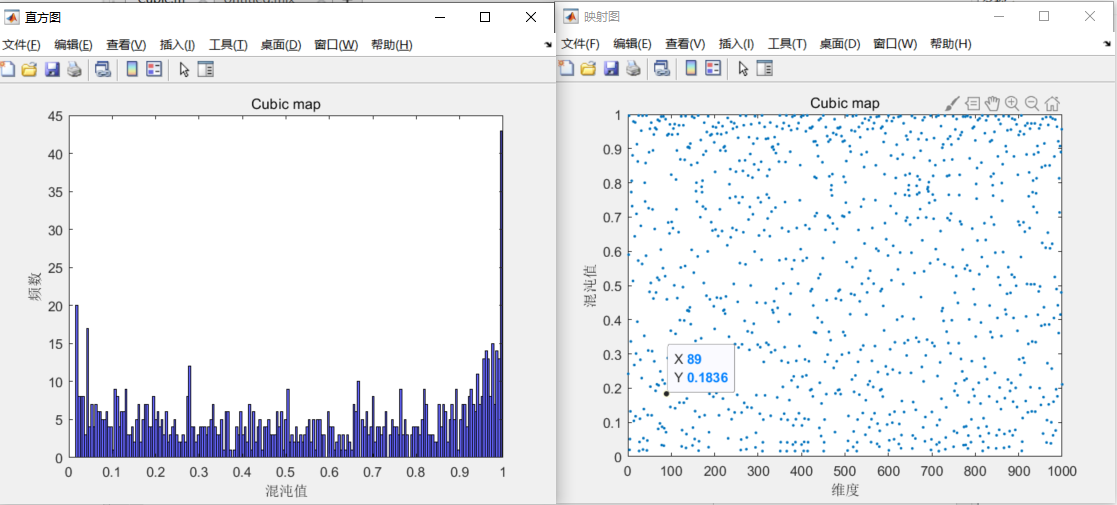Open 文件(F) menu in 直方图 window

pos(21,45)
